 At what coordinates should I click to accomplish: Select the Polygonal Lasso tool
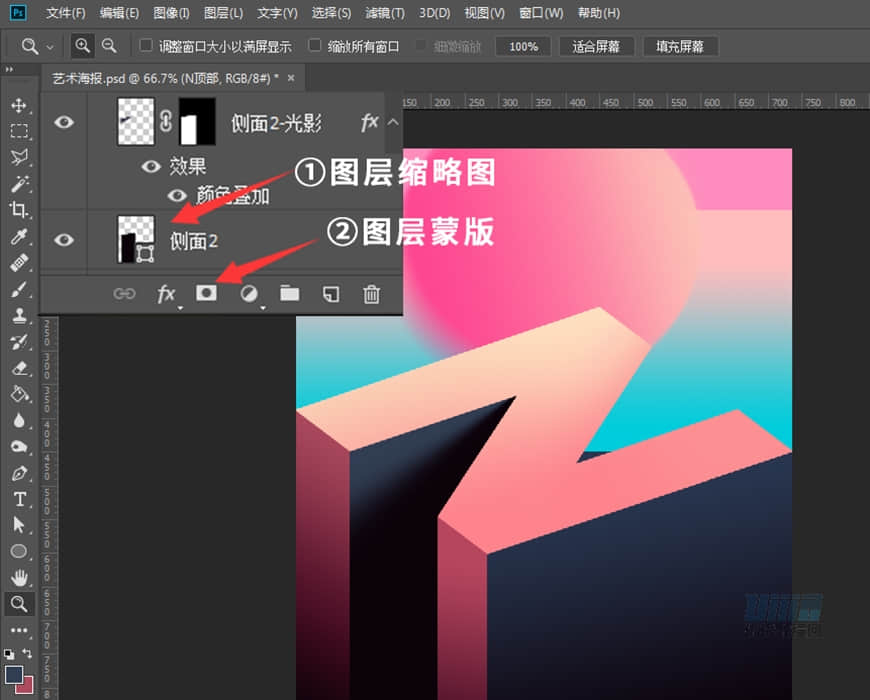[19, 158]
